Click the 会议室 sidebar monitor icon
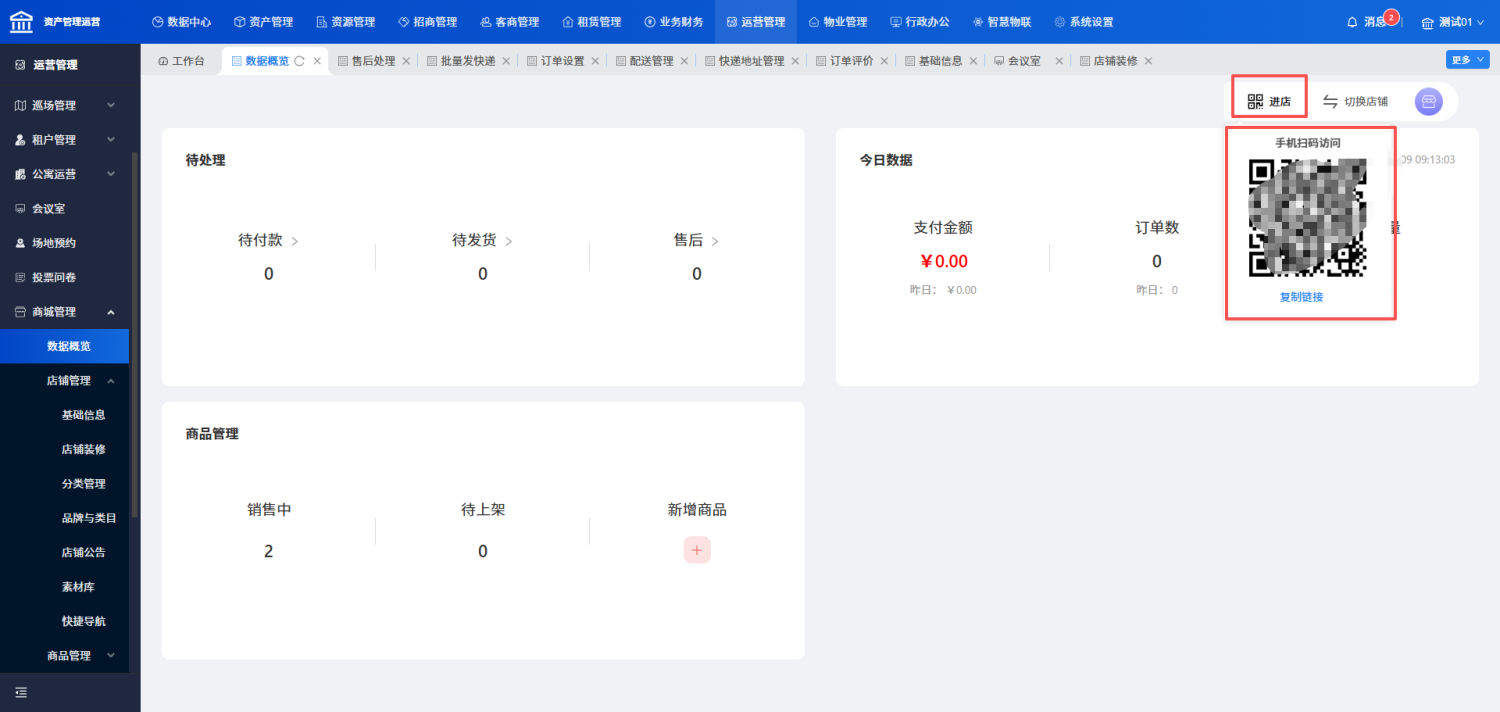The height and width of the screenshot is (712, 1500). [x=21, y=209]
